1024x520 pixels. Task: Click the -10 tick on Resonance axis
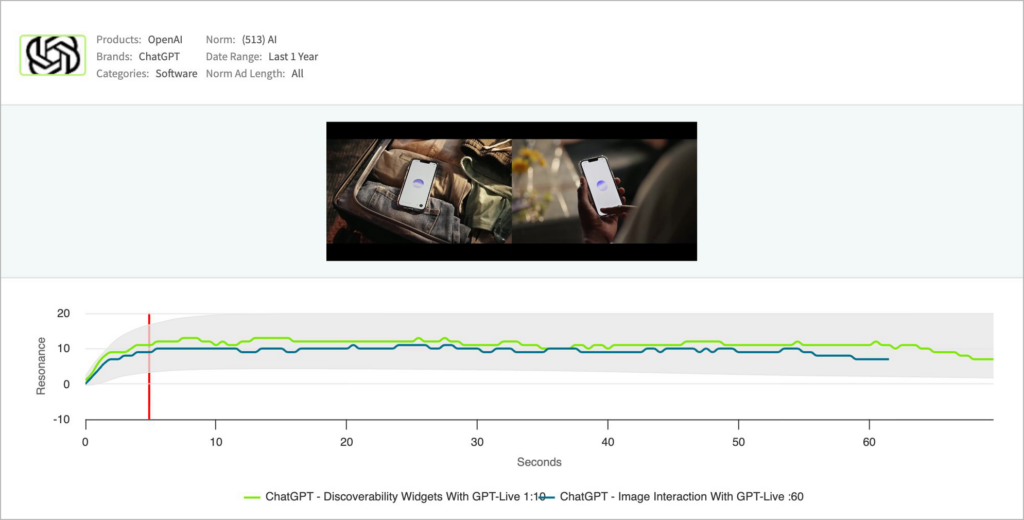click(x=61, y=419)
